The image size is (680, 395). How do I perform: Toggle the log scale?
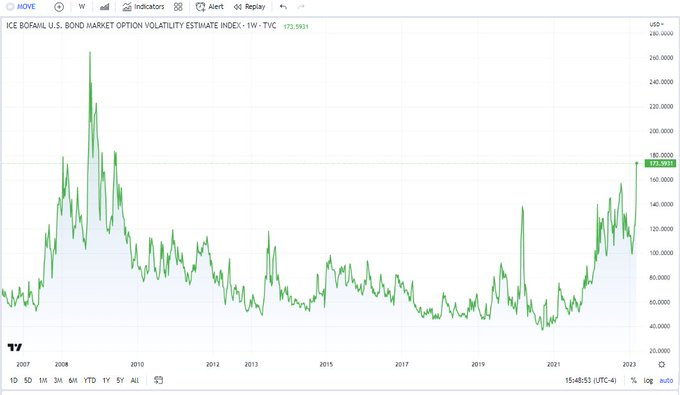pos(648,380)
